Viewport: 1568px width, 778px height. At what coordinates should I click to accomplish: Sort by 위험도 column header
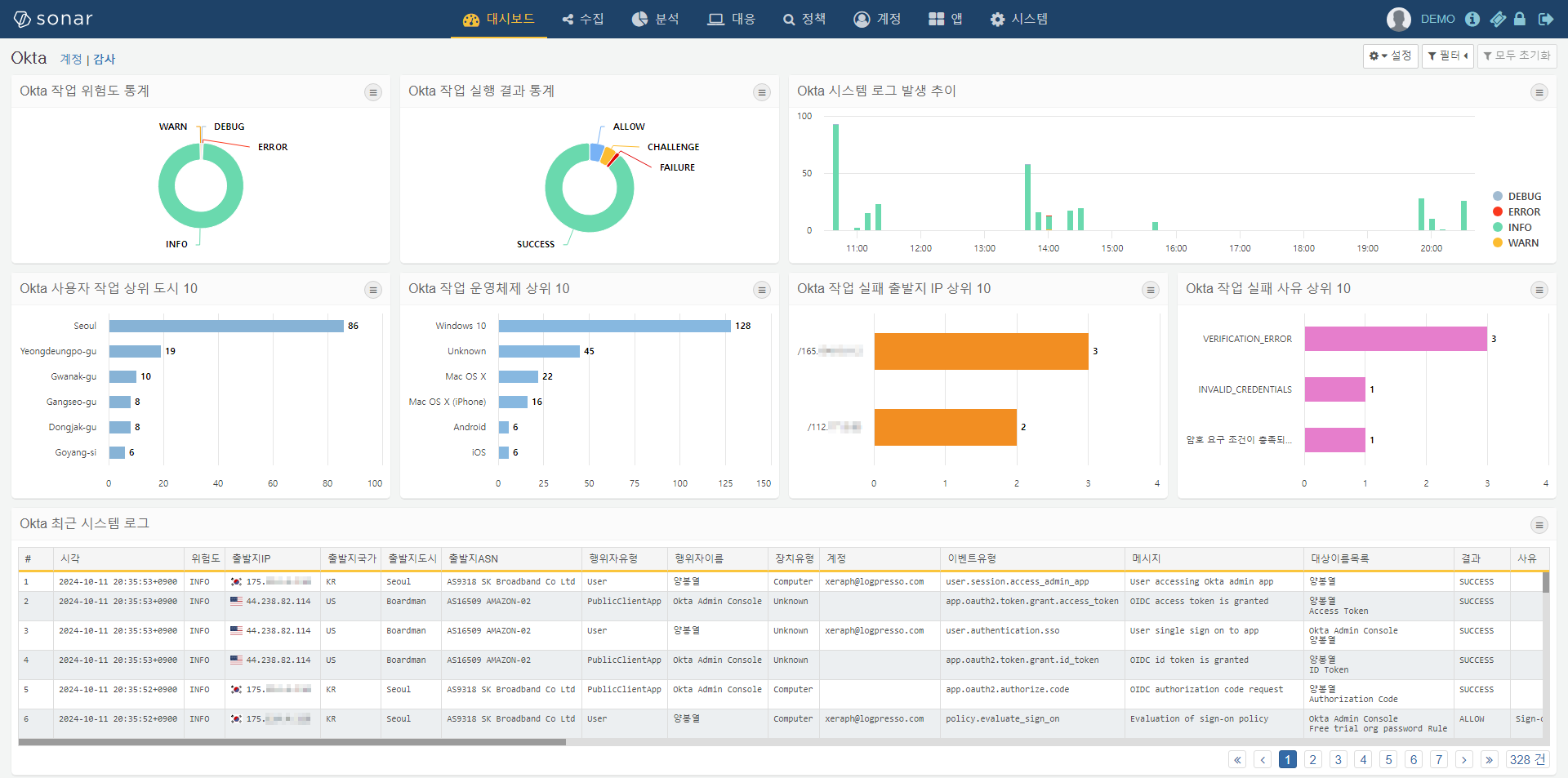(x=205, y=558)
